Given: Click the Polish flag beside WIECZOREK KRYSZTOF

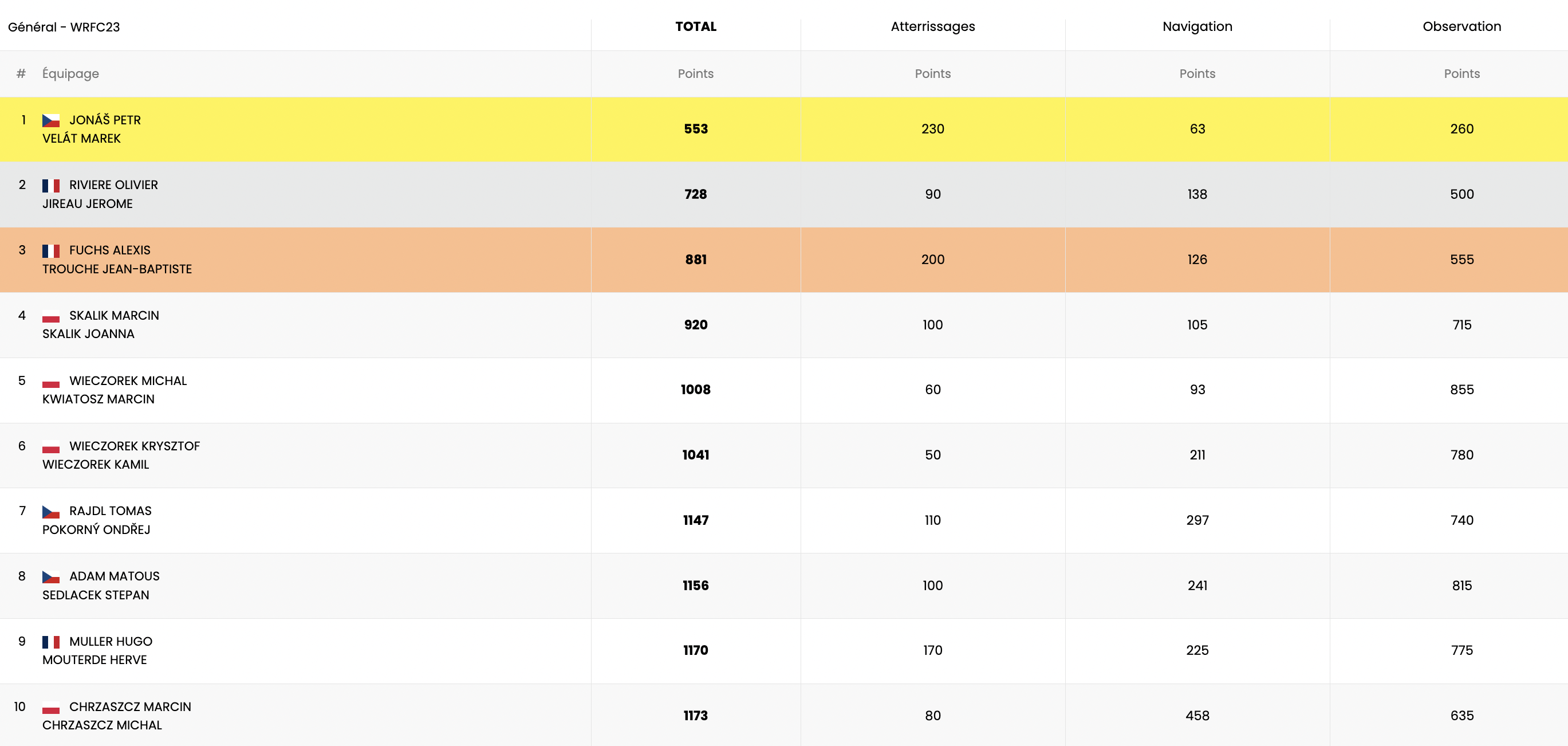Looking at the screenshot, I should coord(50,446).
